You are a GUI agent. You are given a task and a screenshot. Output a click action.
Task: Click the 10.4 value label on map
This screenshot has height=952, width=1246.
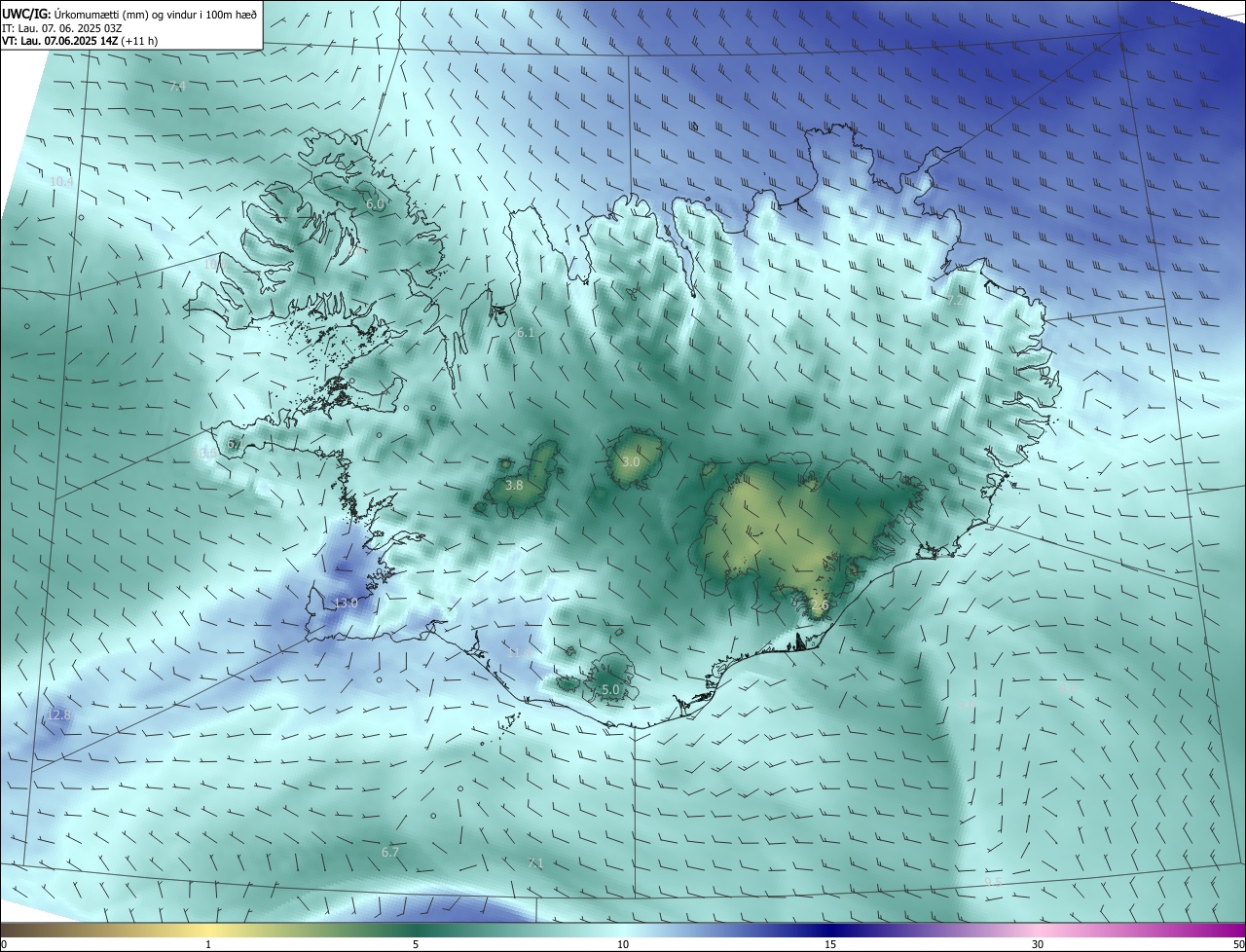61,182
